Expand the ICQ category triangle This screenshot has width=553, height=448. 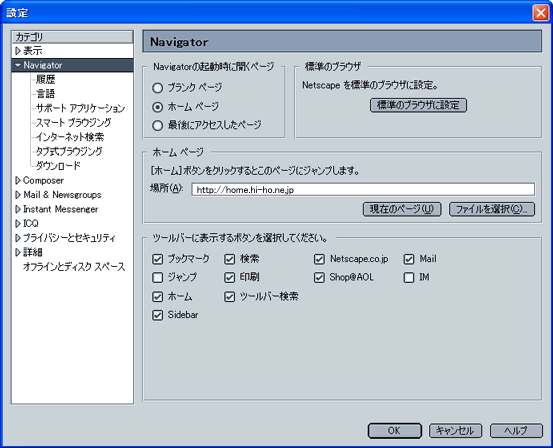[18, 223]
